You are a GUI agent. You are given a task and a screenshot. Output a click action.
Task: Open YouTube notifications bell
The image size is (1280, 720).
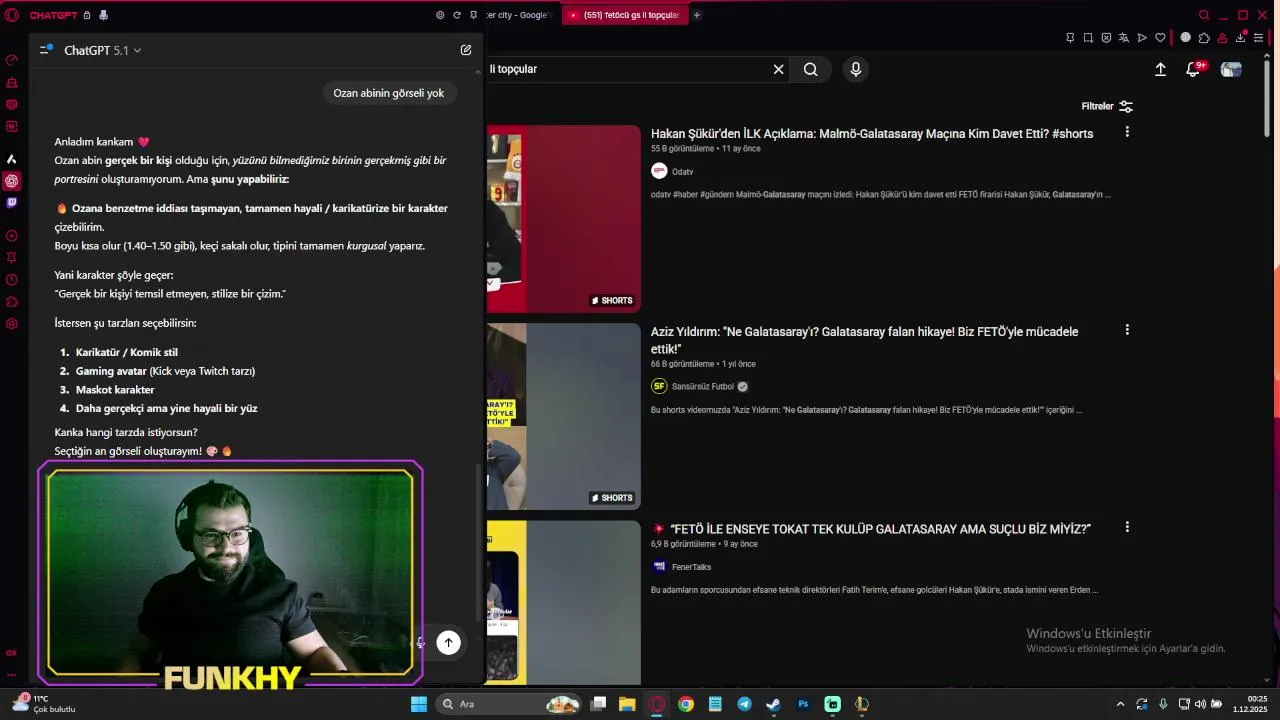point(1193,69)
